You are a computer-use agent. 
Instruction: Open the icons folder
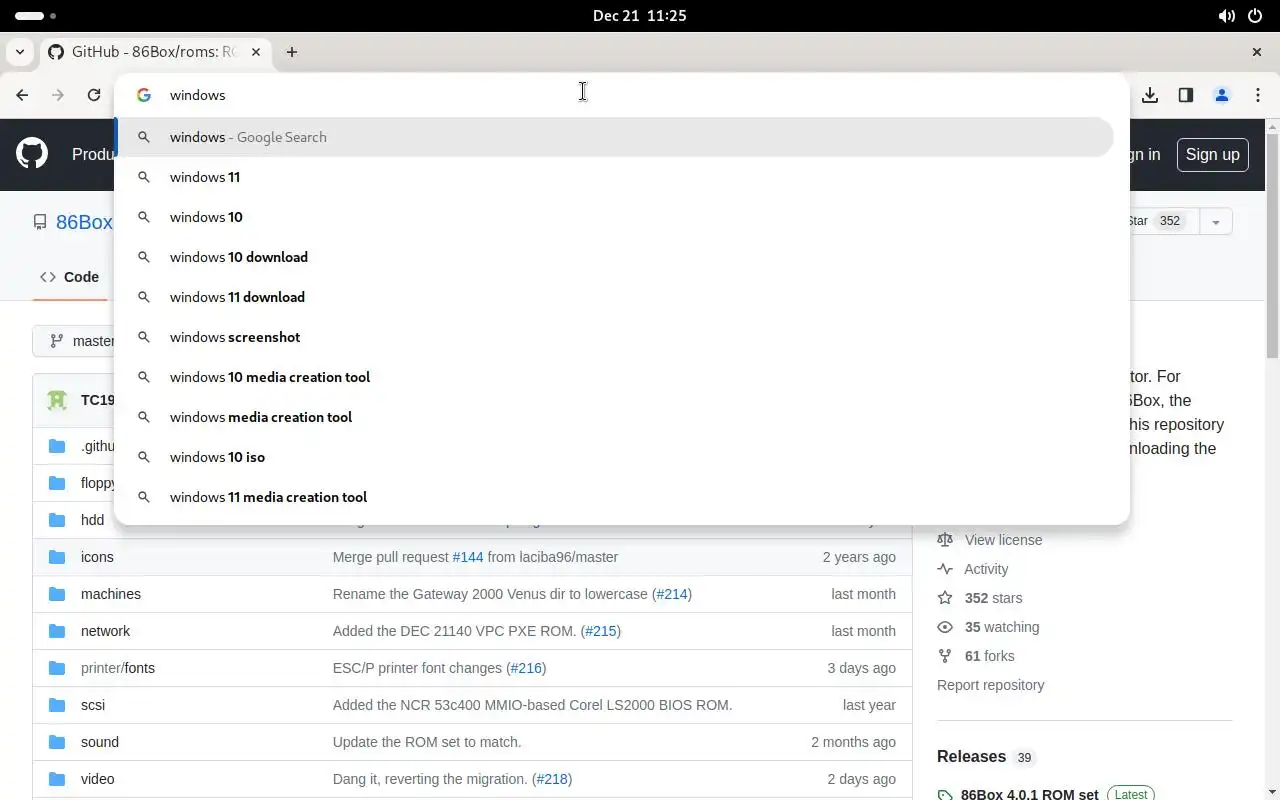(97, 557)
